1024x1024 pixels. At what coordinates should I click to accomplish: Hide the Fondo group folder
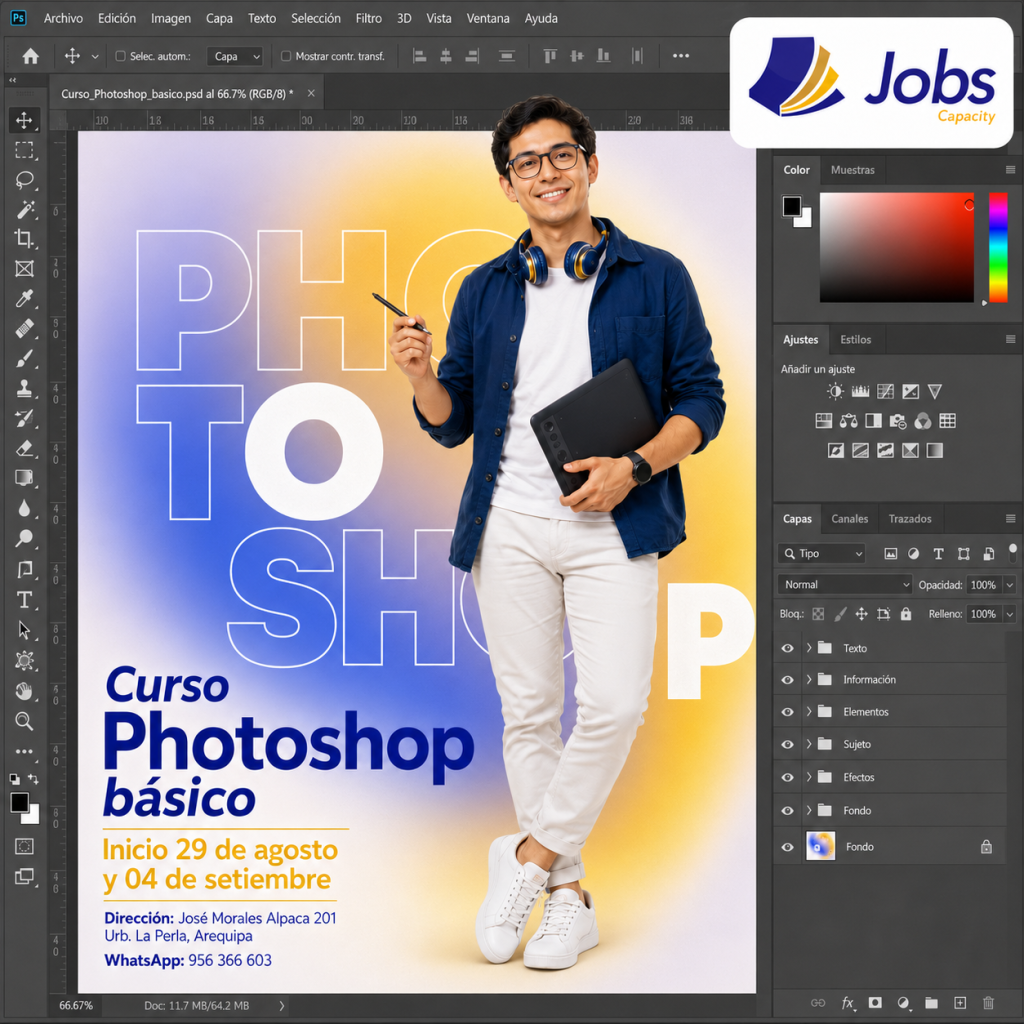(x=788, y=810)
